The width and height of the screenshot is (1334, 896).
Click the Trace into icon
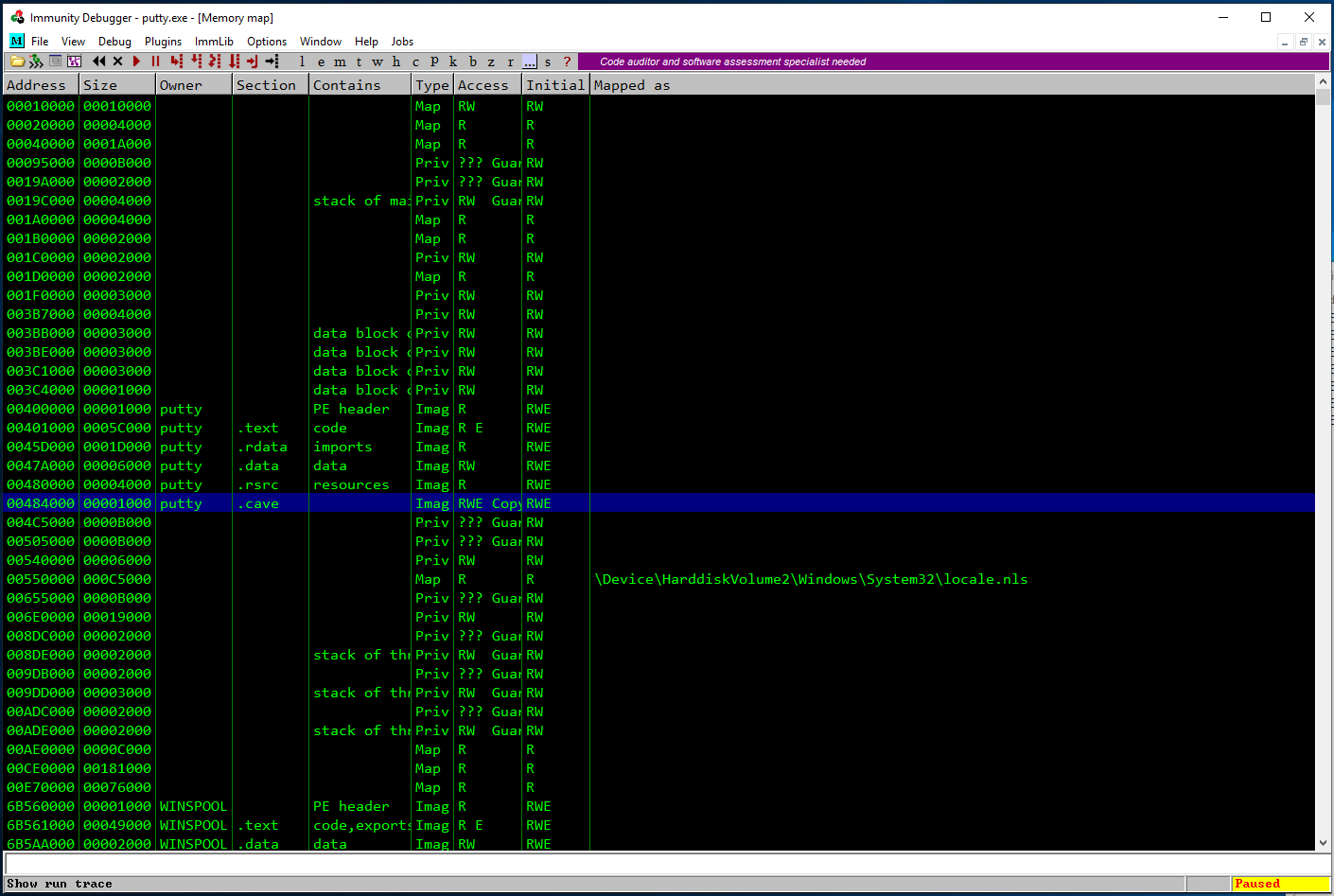click(x=215, y=61)
